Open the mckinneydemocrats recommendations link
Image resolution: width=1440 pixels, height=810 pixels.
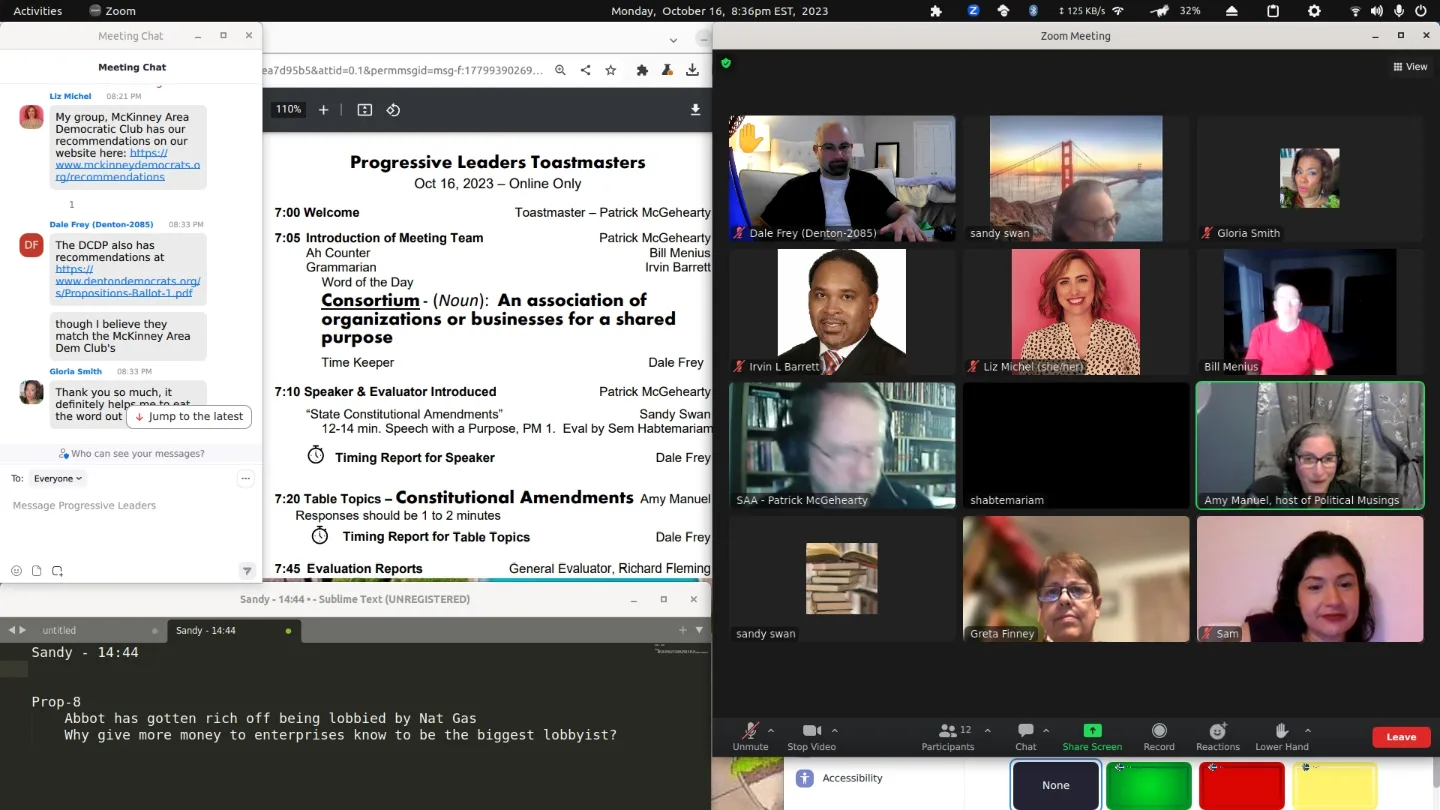coord(127,165)
